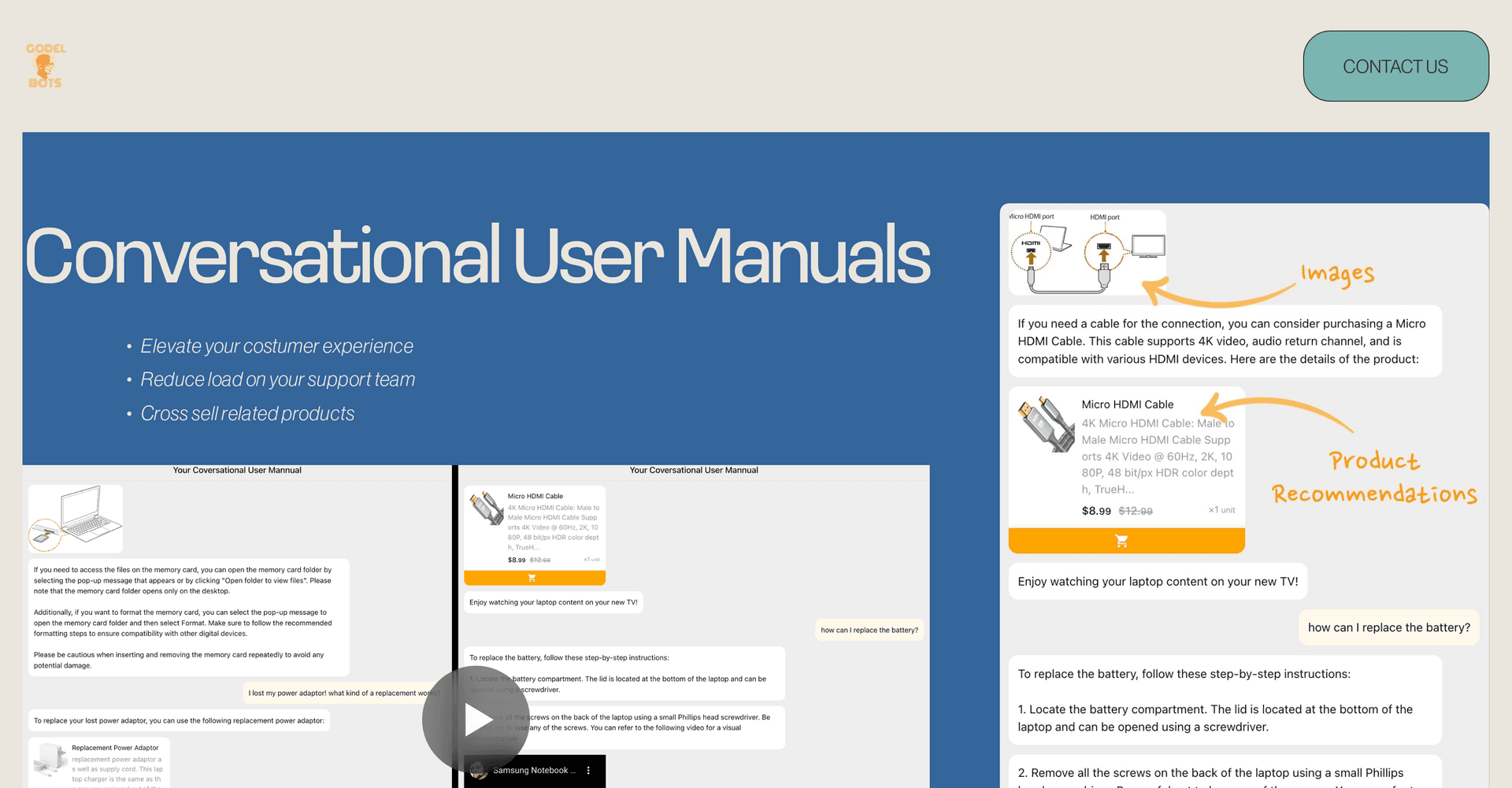This screenshot has height=788, width=1512.
Task: Select the $8.99 price on the product card
Action: (1096, 511)
